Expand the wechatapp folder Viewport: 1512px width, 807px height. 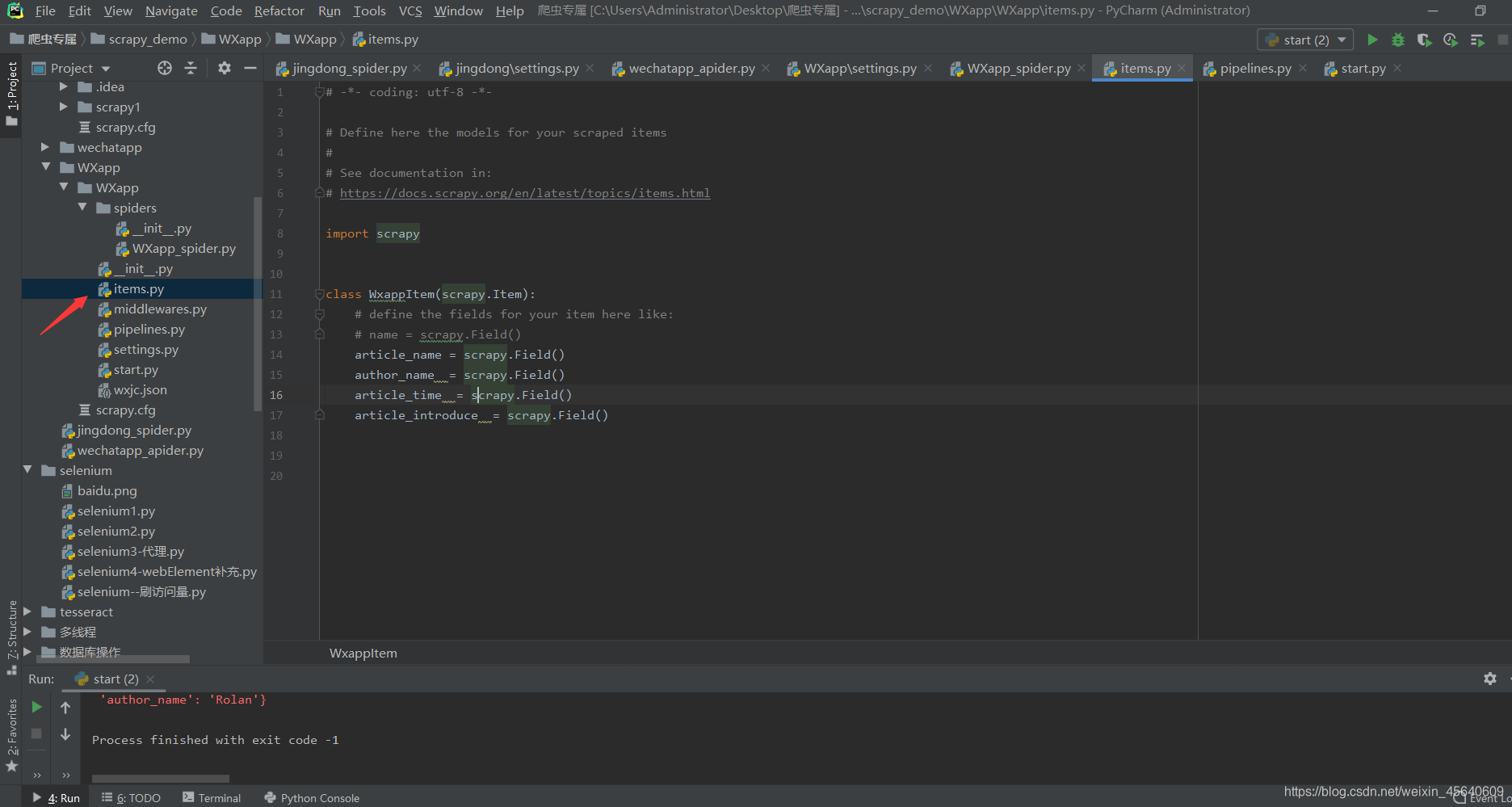tap(45, 147)
